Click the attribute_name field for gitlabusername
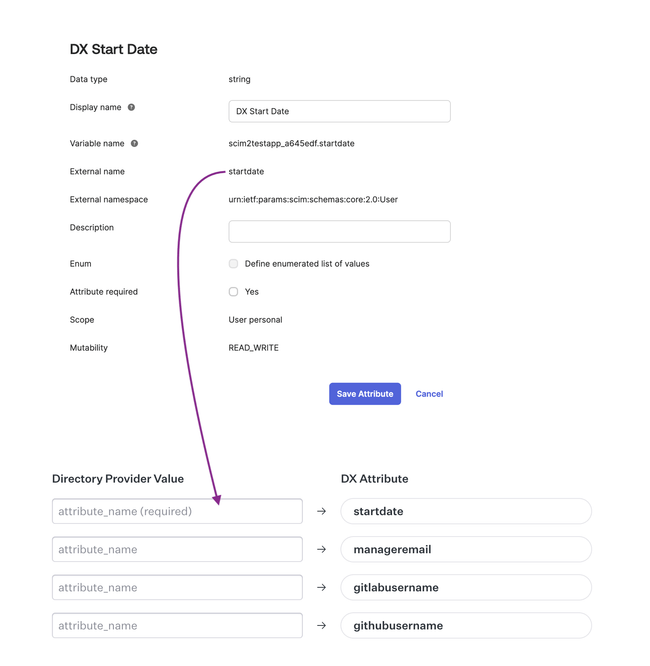Viewport: 650px width, 666px height. pos(177,587)
